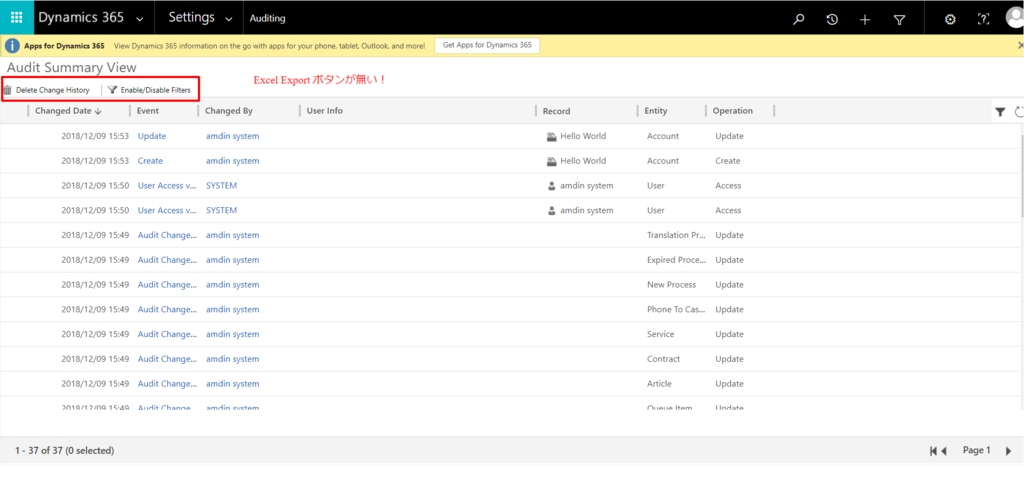Refresh the audit grid
1024x477 pixels.
(x=1019, y=112)
